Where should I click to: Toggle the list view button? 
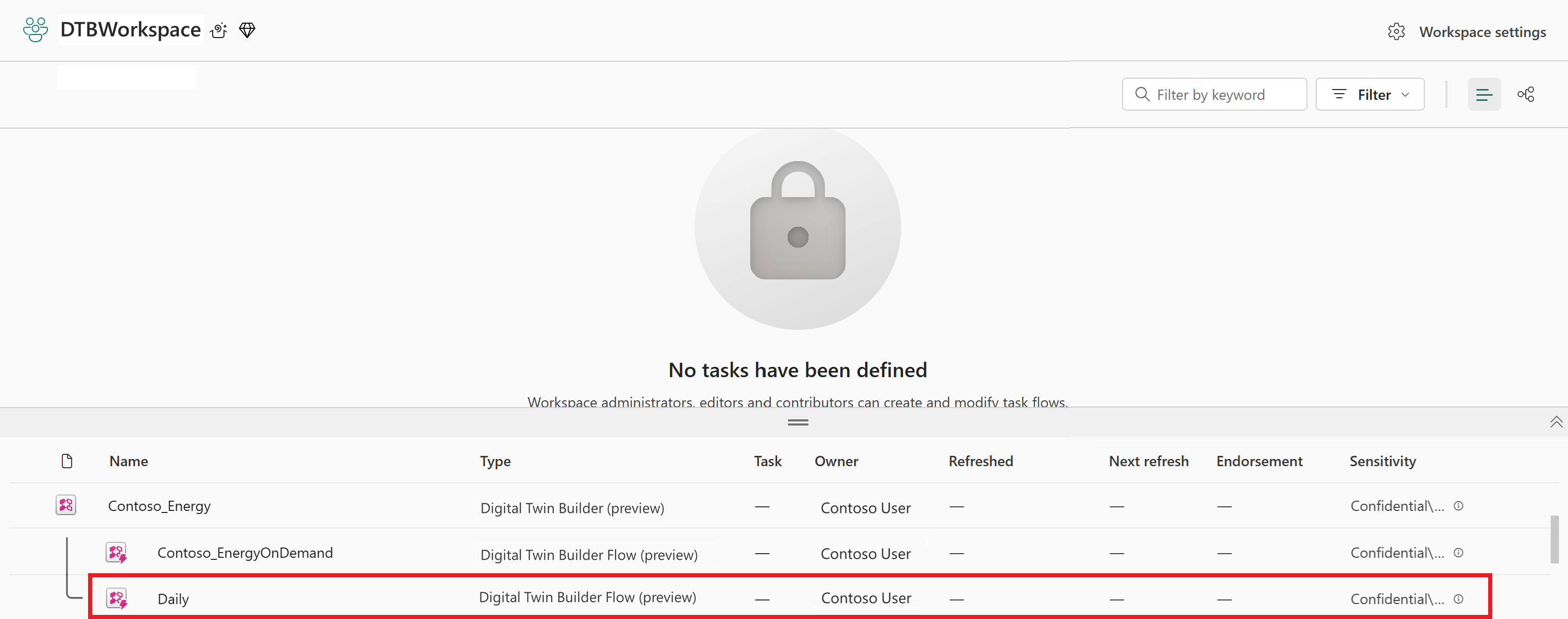pyautogui.click(x=1485, y=94)
